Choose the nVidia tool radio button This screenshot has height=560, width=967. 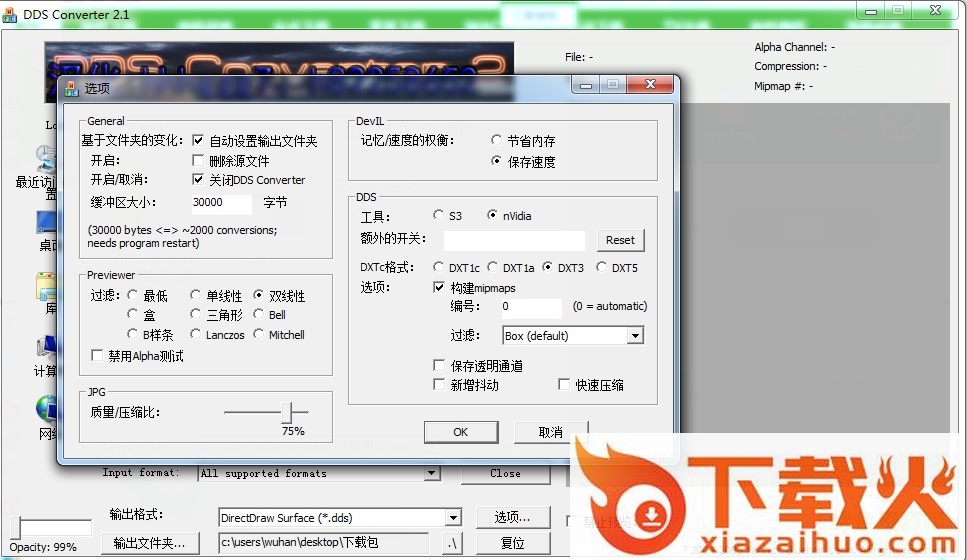(x=492, y=215)
